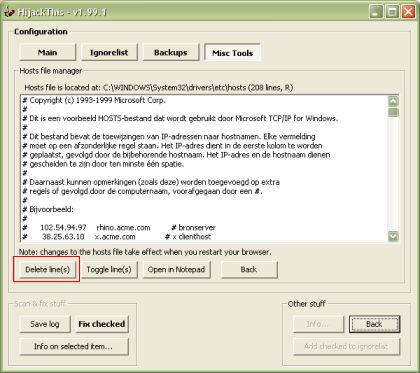
Task: Open the Main configuration tab
Action: [x=47, y=52]
